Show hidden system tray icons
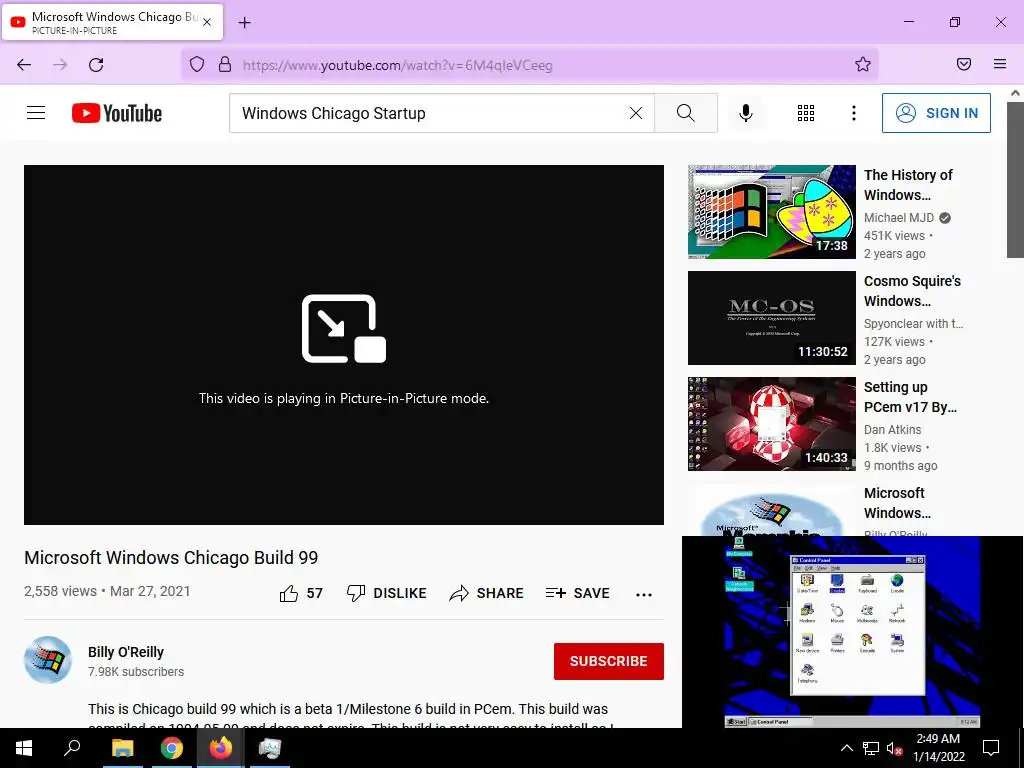This screenshot has height=768, width=1024. [846, 748]
